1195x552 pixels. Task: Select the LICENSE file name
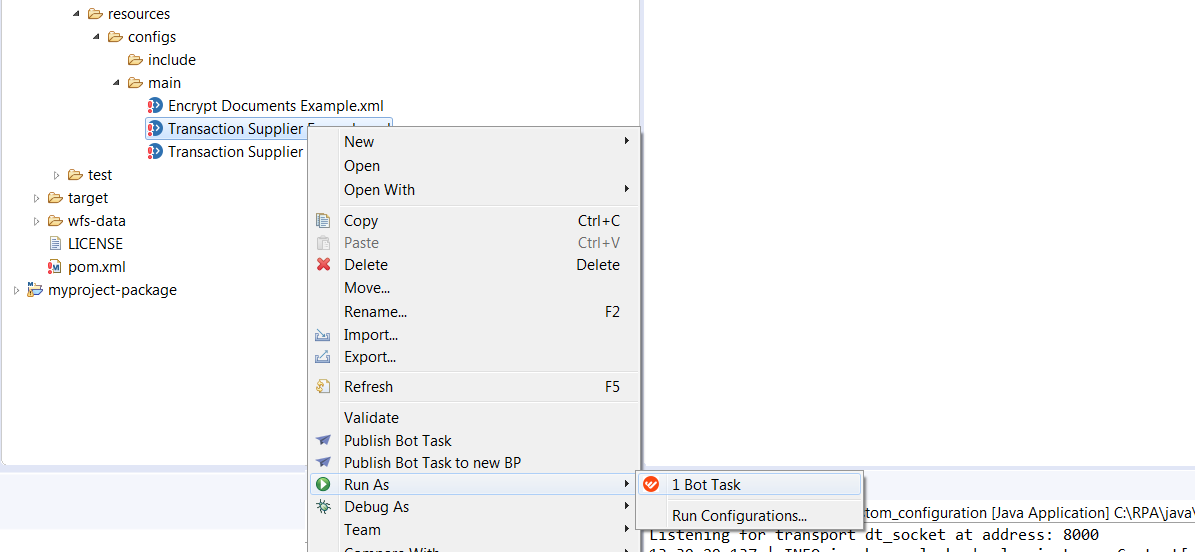coord(95,244)
